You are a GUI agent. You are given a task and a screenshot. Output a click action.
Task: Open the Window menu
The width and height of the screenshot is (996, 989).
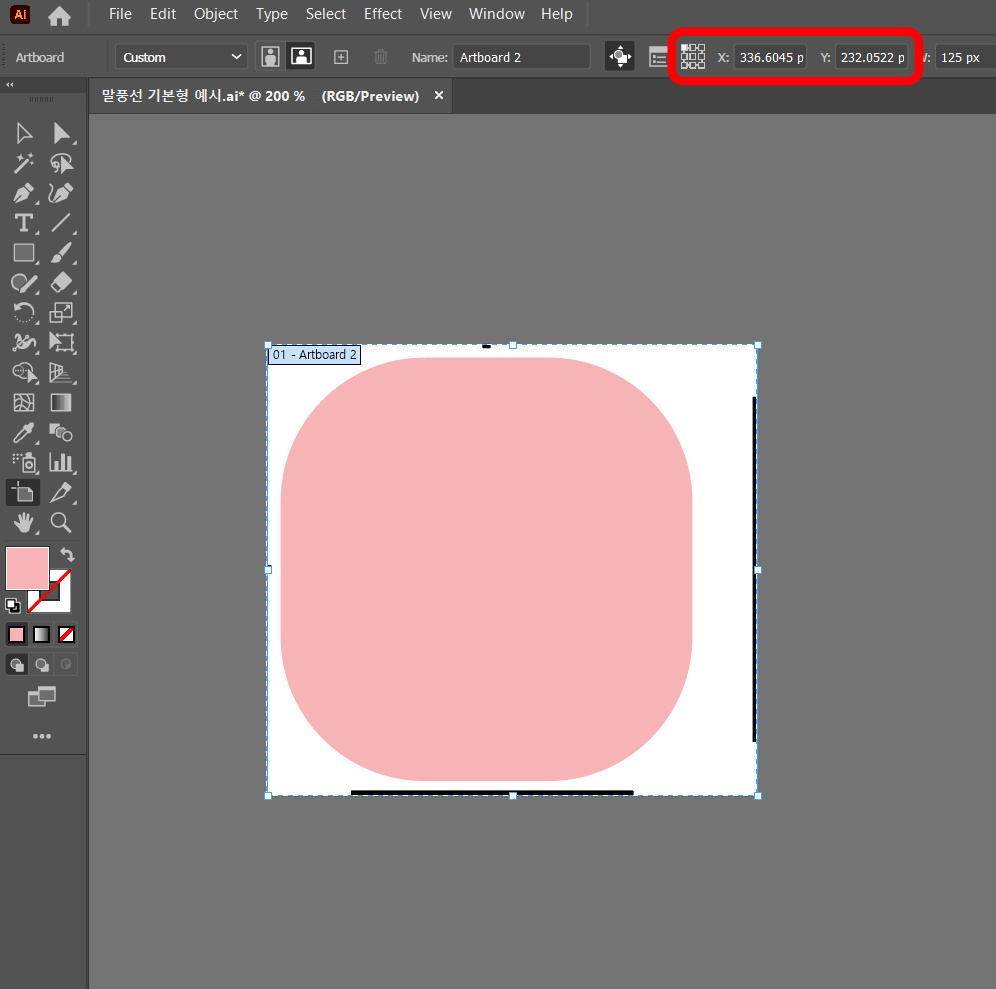pos(497,14)
